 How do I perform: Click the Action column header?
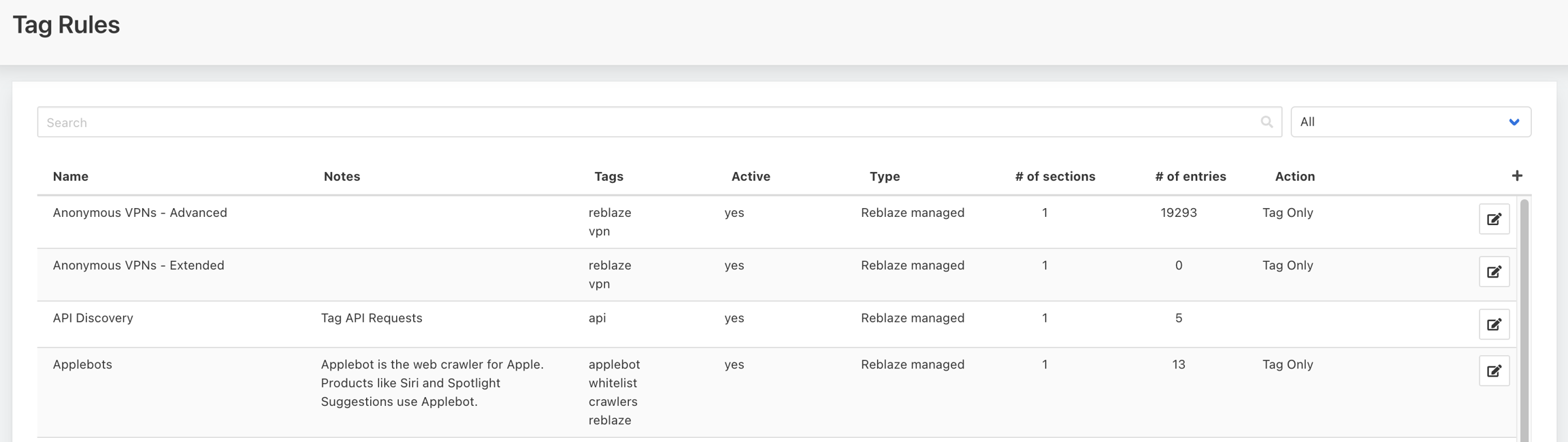(x=1294, y=177)
